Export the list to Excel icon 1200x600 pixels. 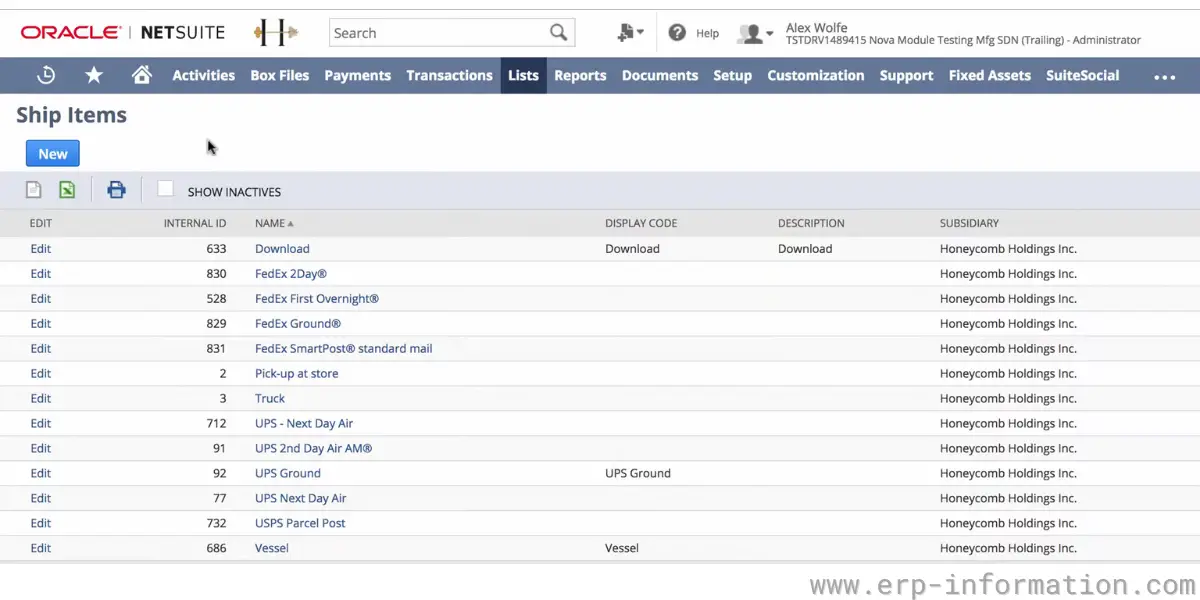67,190
